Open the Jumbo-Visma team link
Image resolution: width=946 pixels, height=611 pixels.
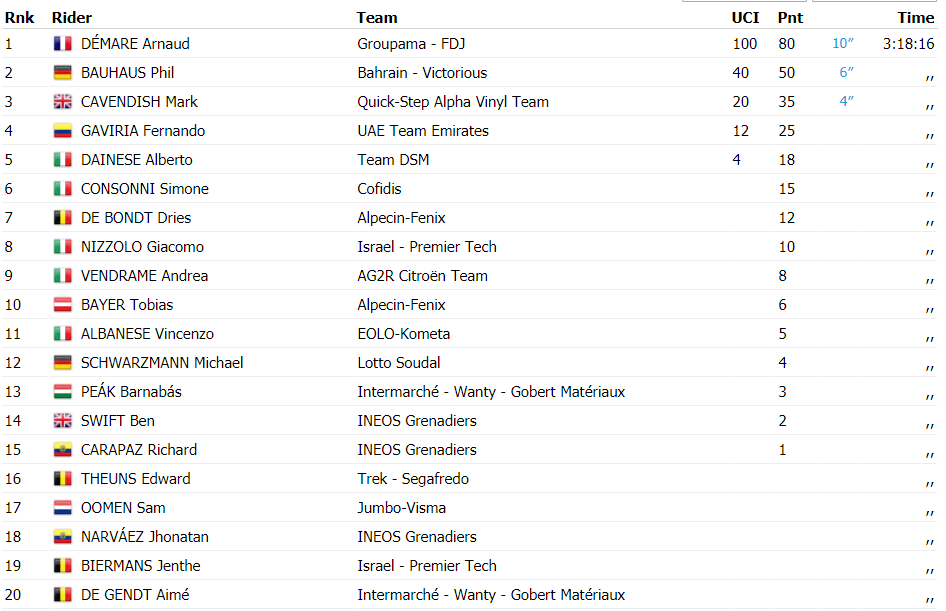click(x=401, y=508)
